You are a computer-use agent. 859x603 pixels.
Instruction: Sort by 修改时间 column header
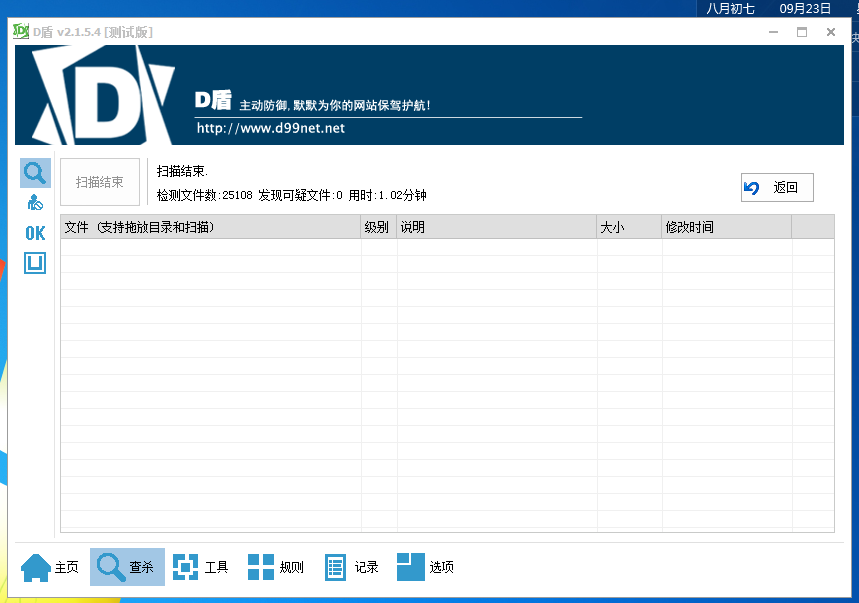click(727, 227)
